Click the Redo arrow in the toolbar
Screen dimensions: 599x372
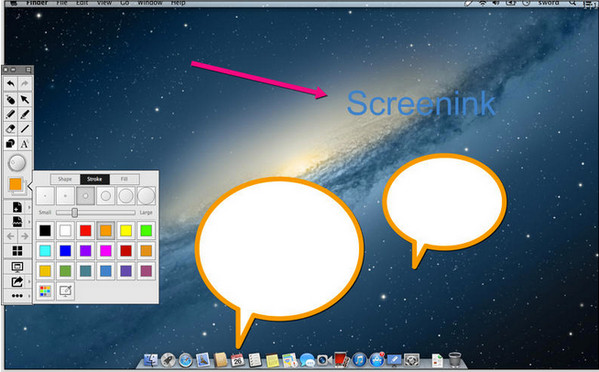[x=24, y=83]
